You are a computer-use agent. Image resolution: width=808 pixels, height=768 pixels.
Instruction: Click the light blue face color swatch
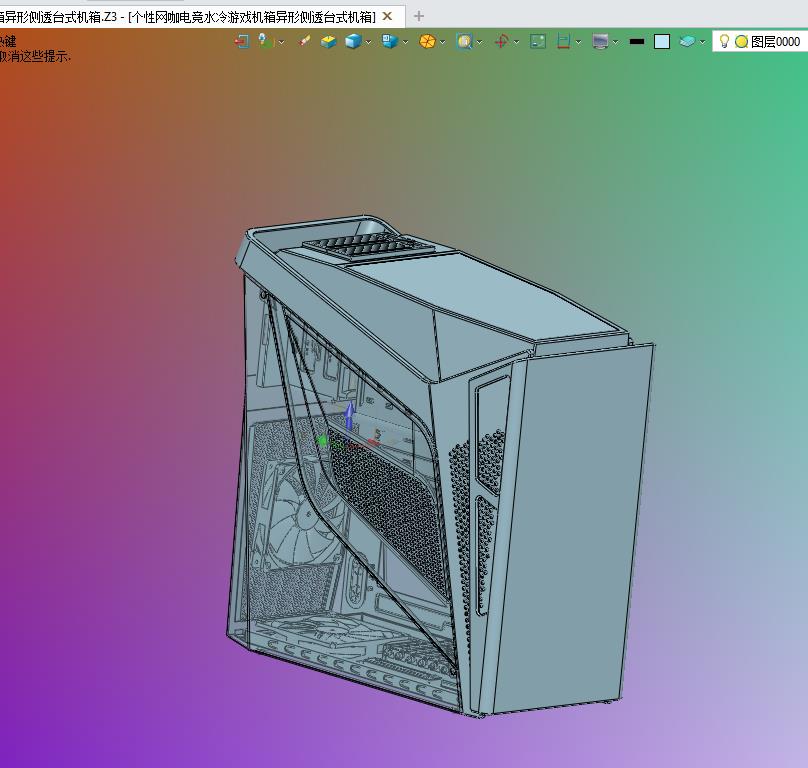[x=662, y=42]
